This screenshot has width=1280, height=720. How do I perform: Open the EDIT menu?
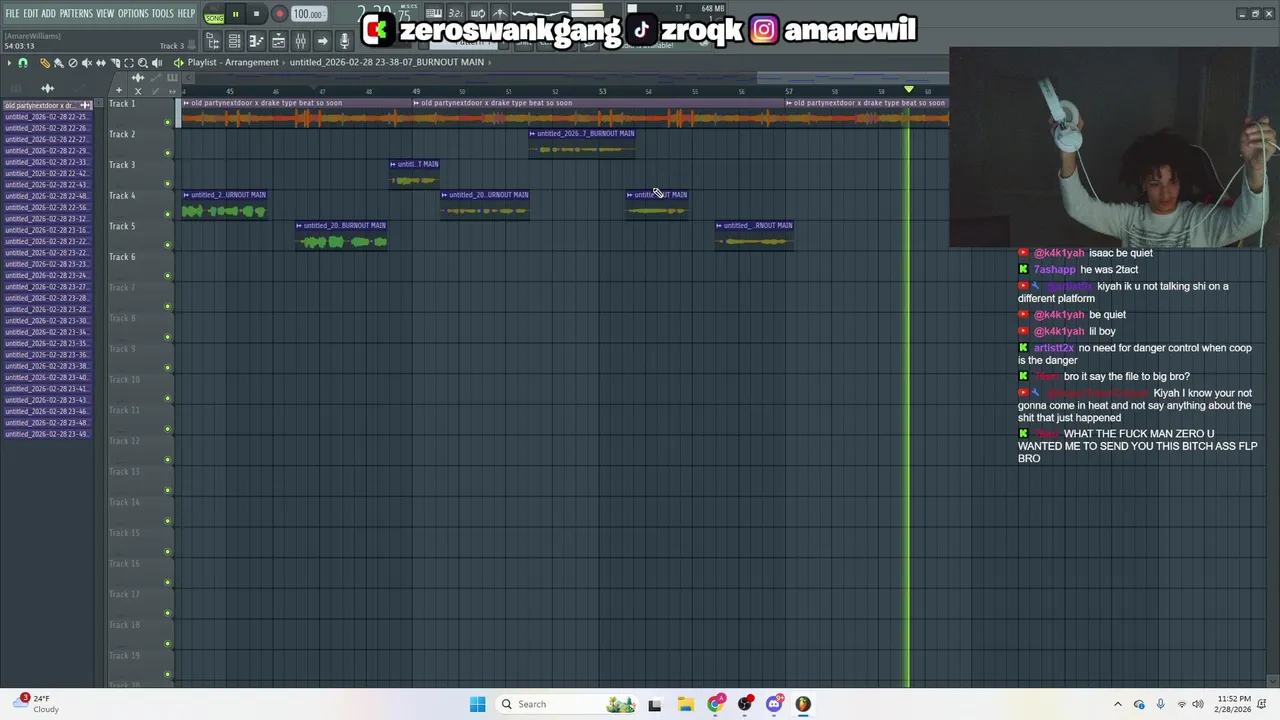31,14
